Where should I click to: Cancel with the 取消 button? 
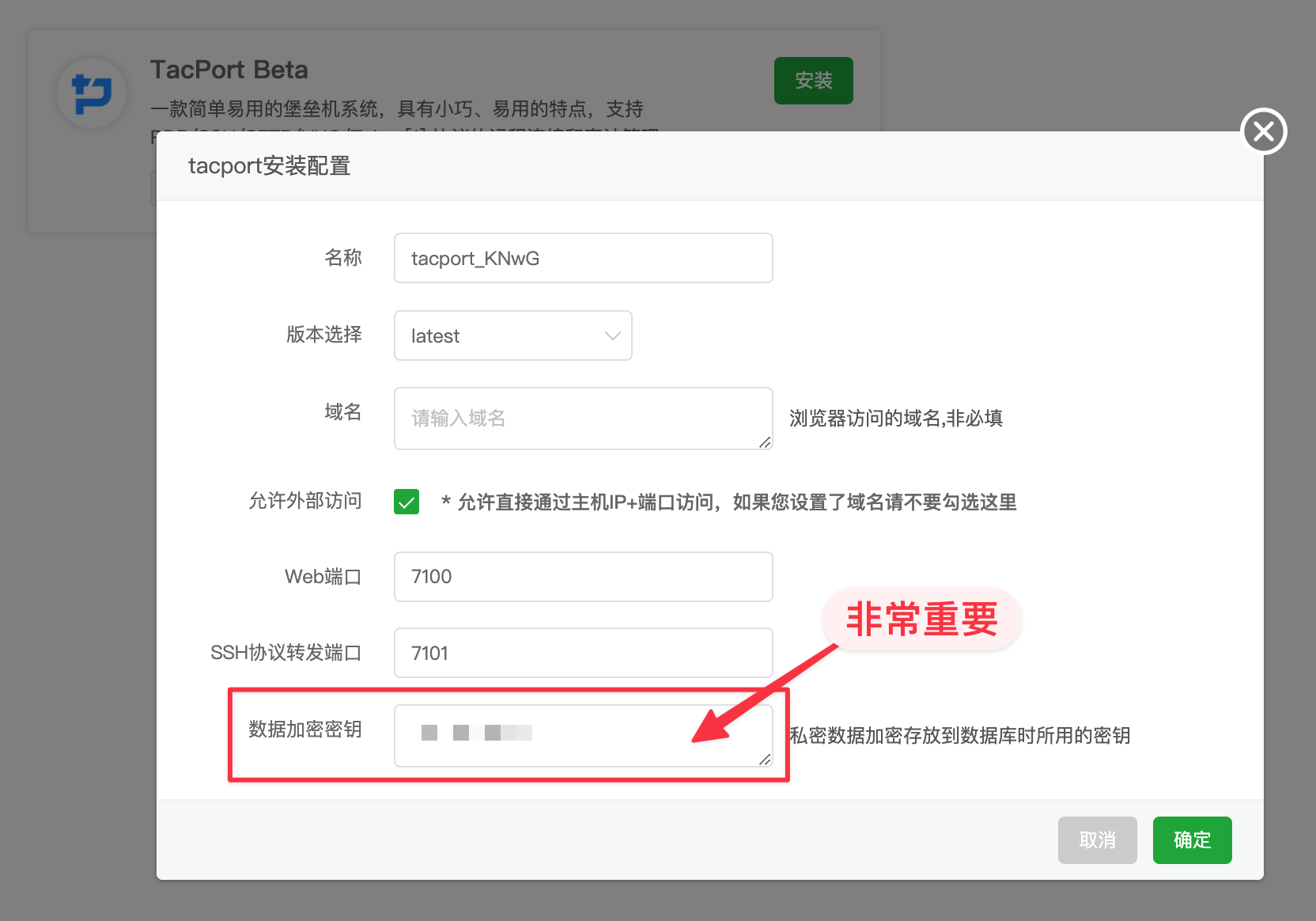tap(1098, 840)
